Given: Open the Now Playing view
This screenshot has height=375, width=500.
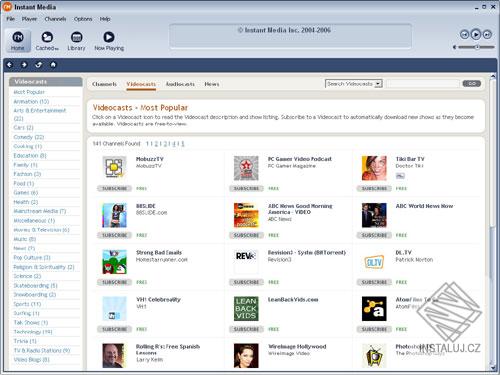Looking at the screenshot, I should (109, 41).
